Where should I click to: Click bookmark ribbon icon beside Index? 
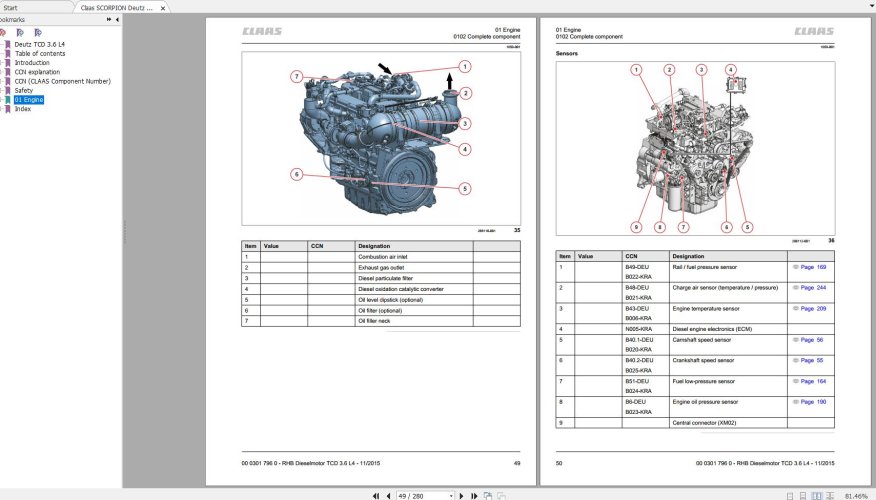[x=8, y=109]
